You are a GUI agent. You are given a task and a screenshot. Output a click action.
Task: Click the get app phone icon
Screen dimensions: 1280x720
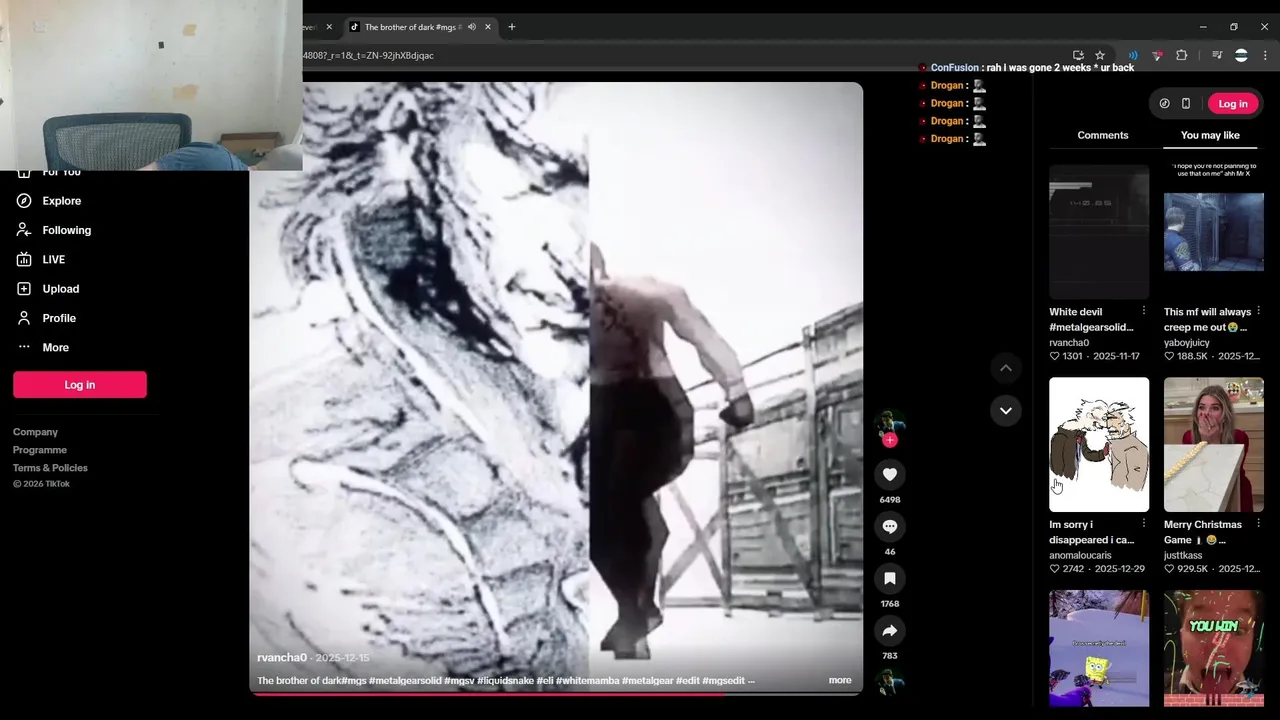click(x=1186, y=104)
